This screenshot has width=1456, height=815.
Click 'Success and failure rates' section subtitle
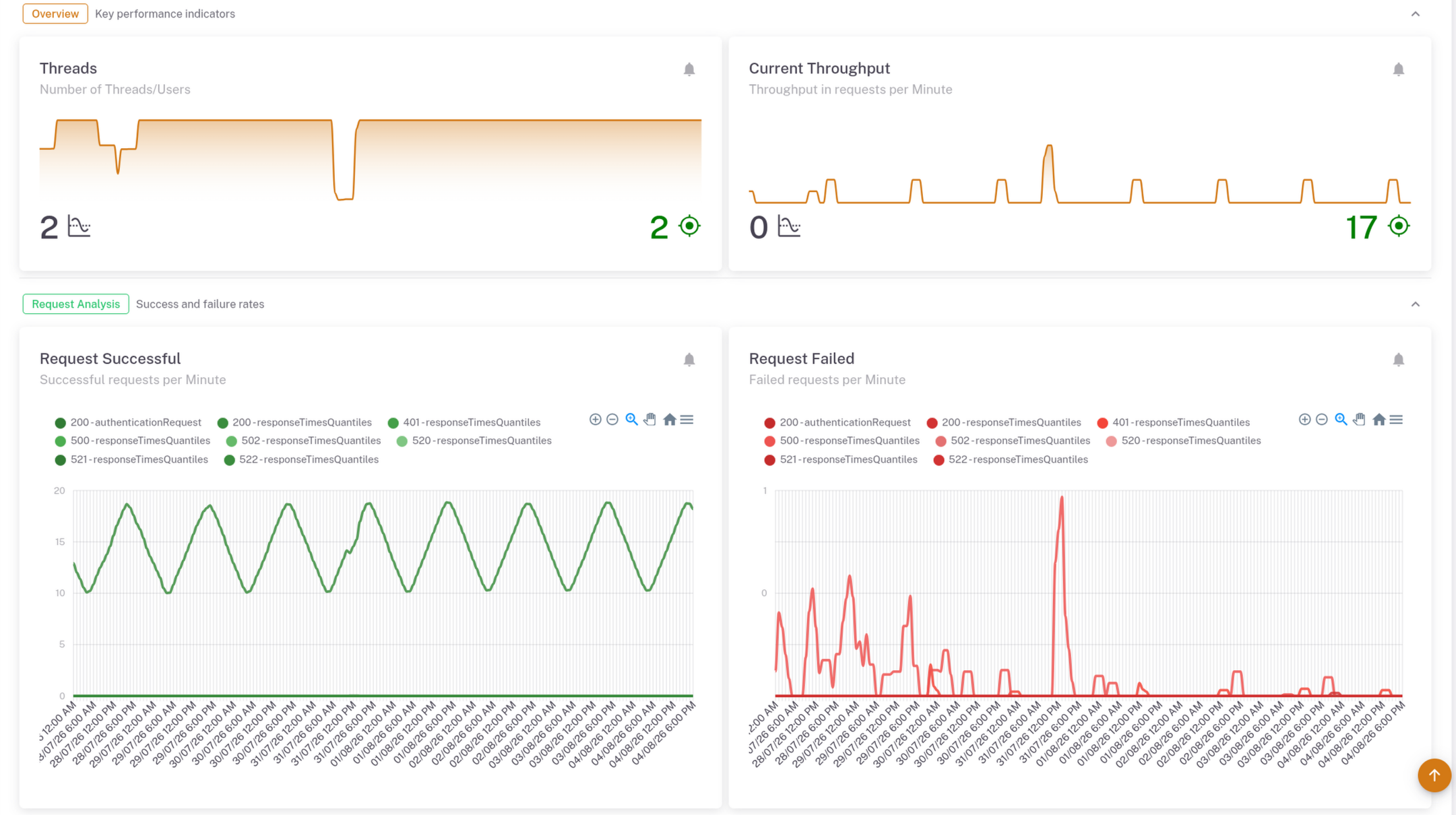200,304
